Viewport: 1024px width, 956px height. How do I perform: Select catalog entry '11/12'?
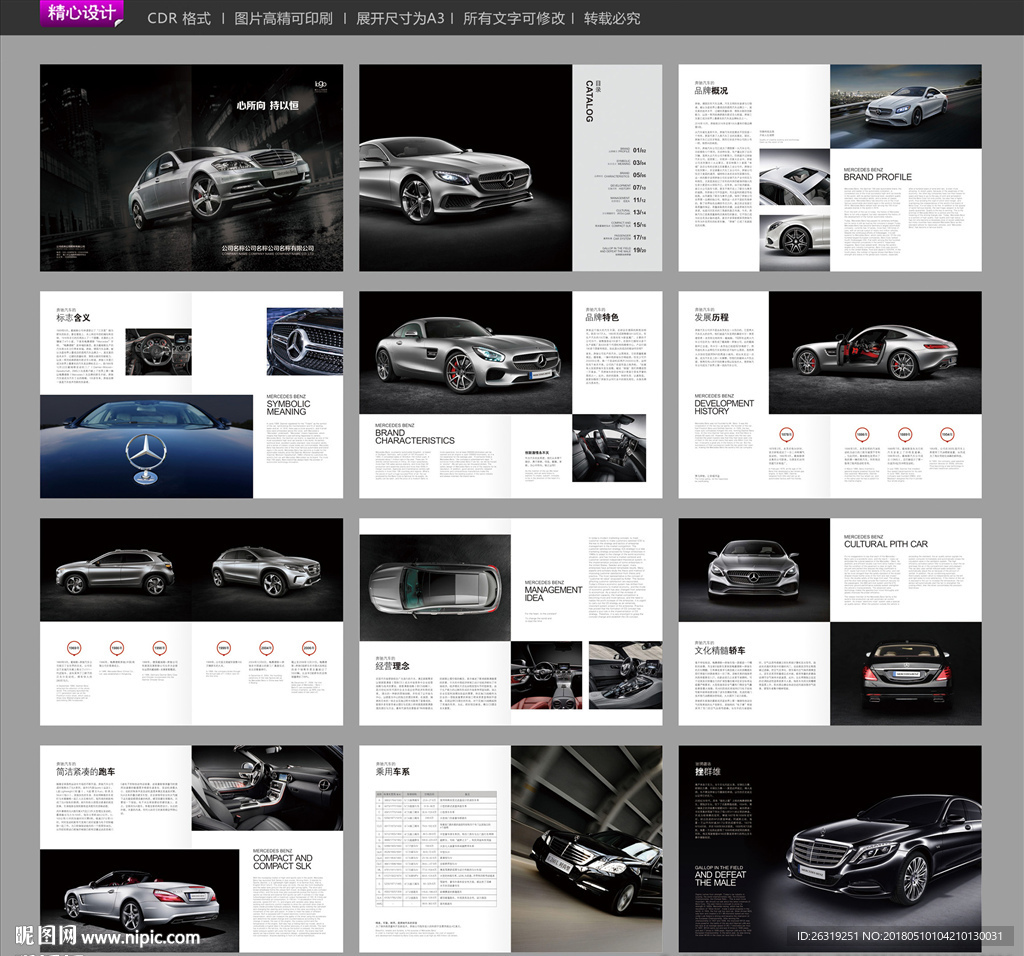[x=639, y=200]
